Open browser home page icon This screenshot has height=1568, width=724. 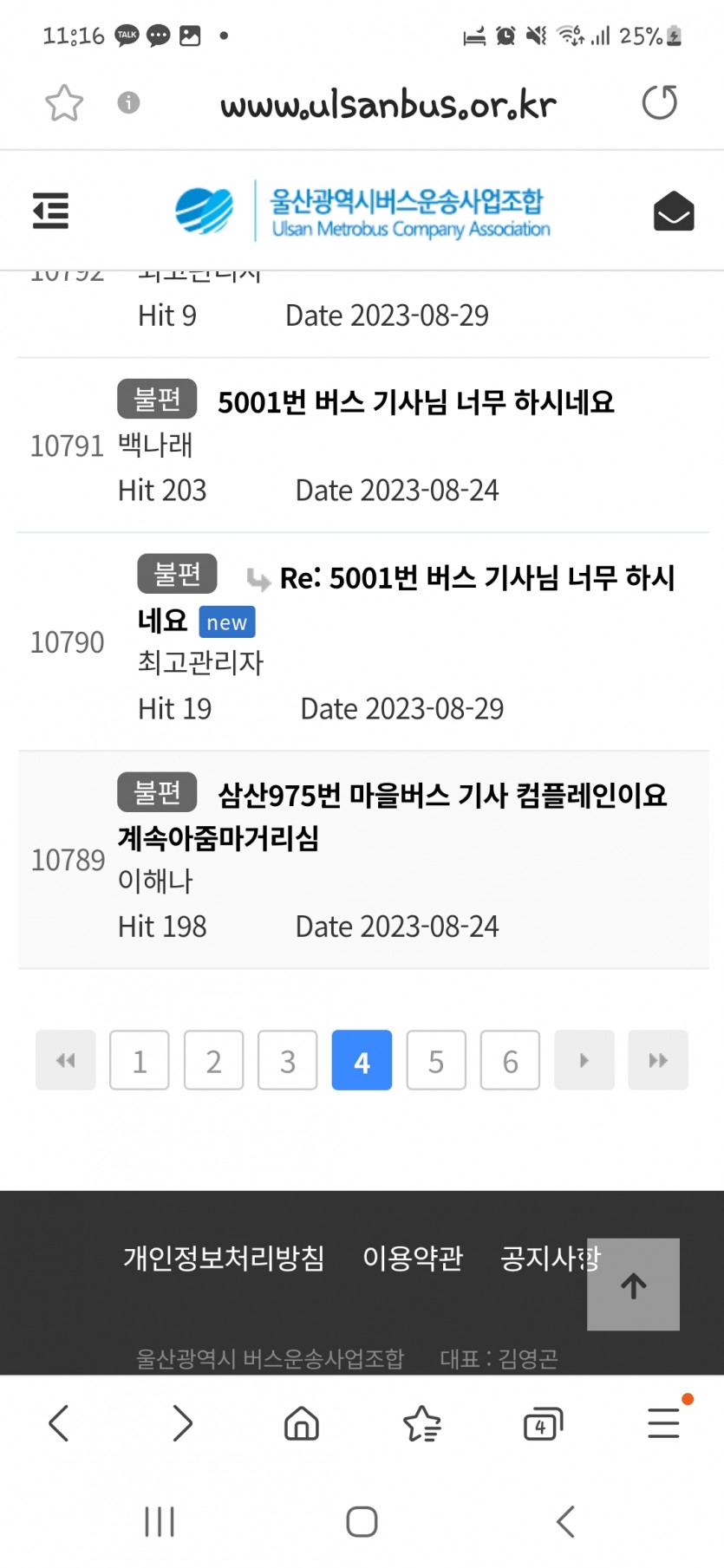click(x=301, y=1423)
